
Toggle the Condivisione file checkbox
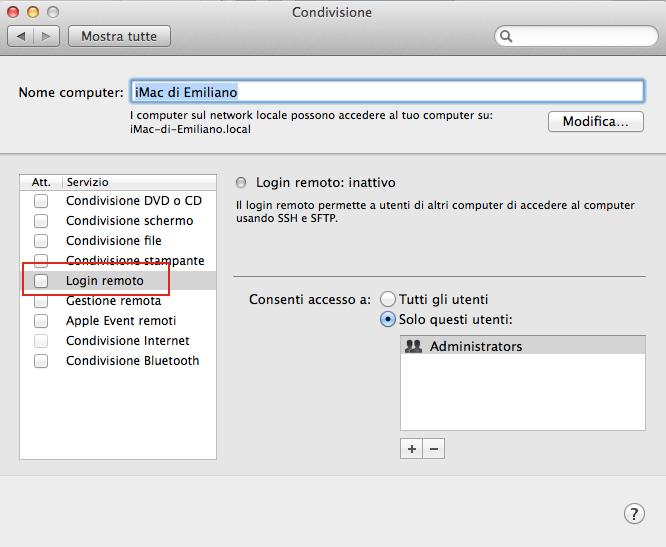tap(41, 241)
